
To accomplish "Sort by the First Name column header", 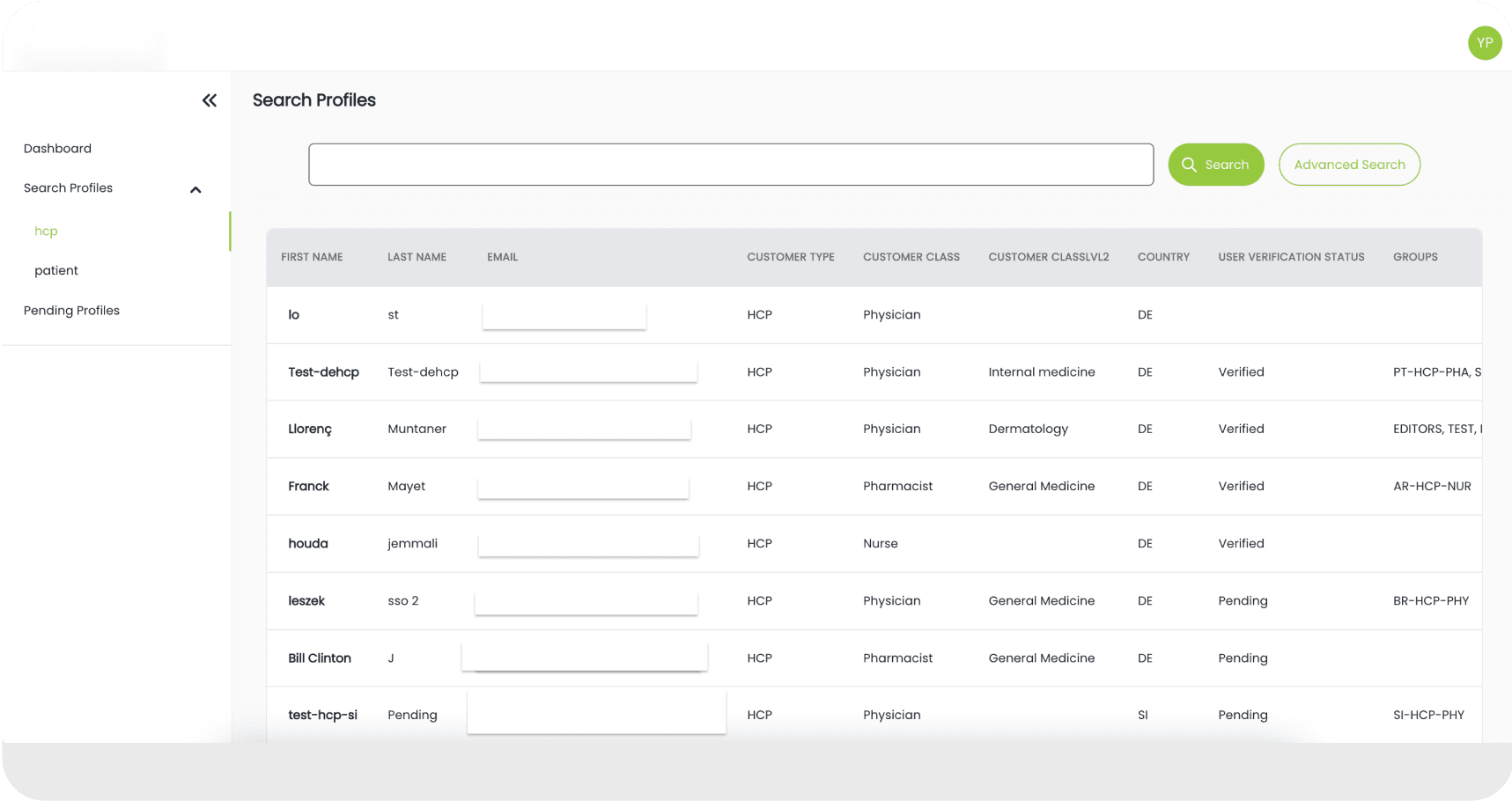I will (x=312, y=257).
